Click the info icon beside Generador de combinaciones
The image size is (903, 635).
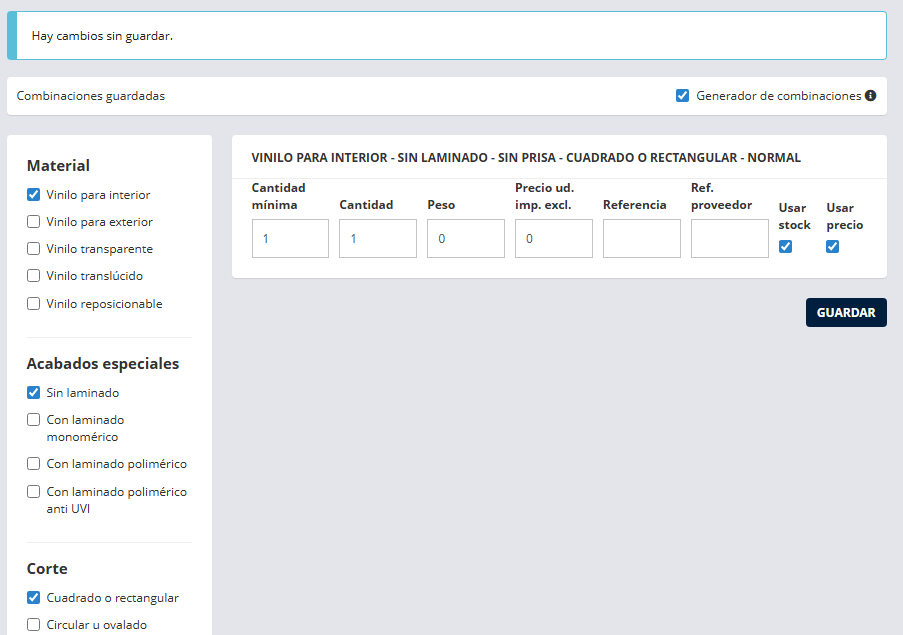click(x=870, y=96)
